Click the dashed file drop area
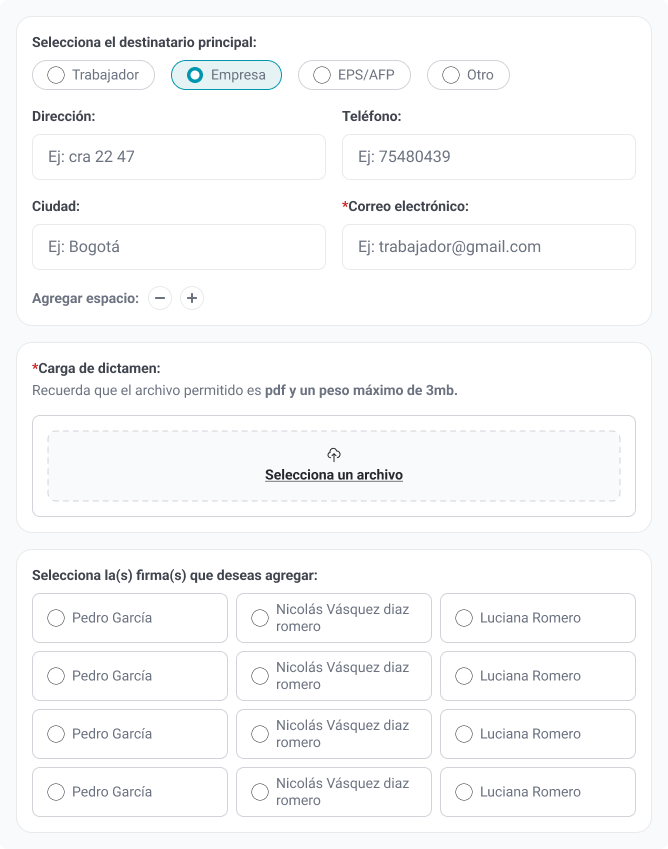The image size is (668, 849). (334, 466)
